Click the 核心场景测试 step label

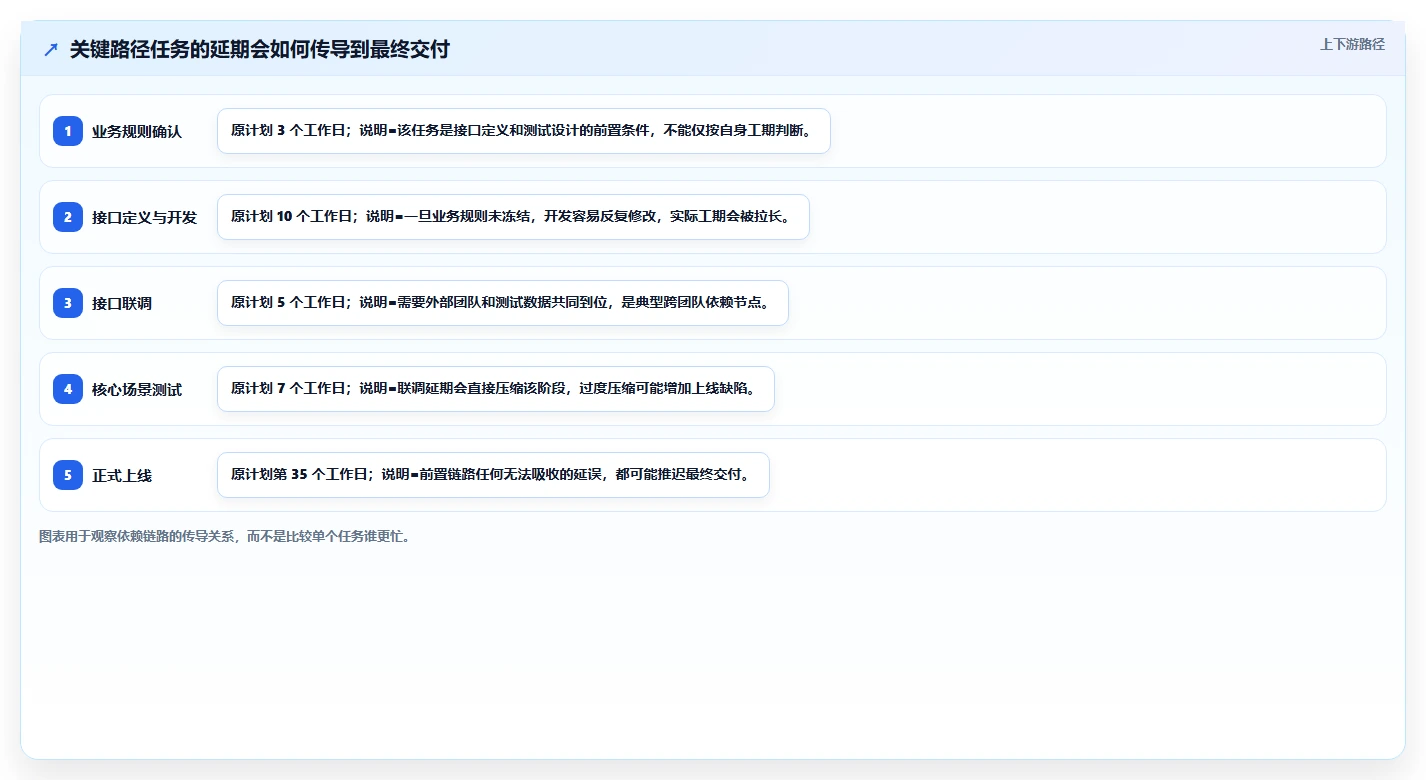click(137, 389)
